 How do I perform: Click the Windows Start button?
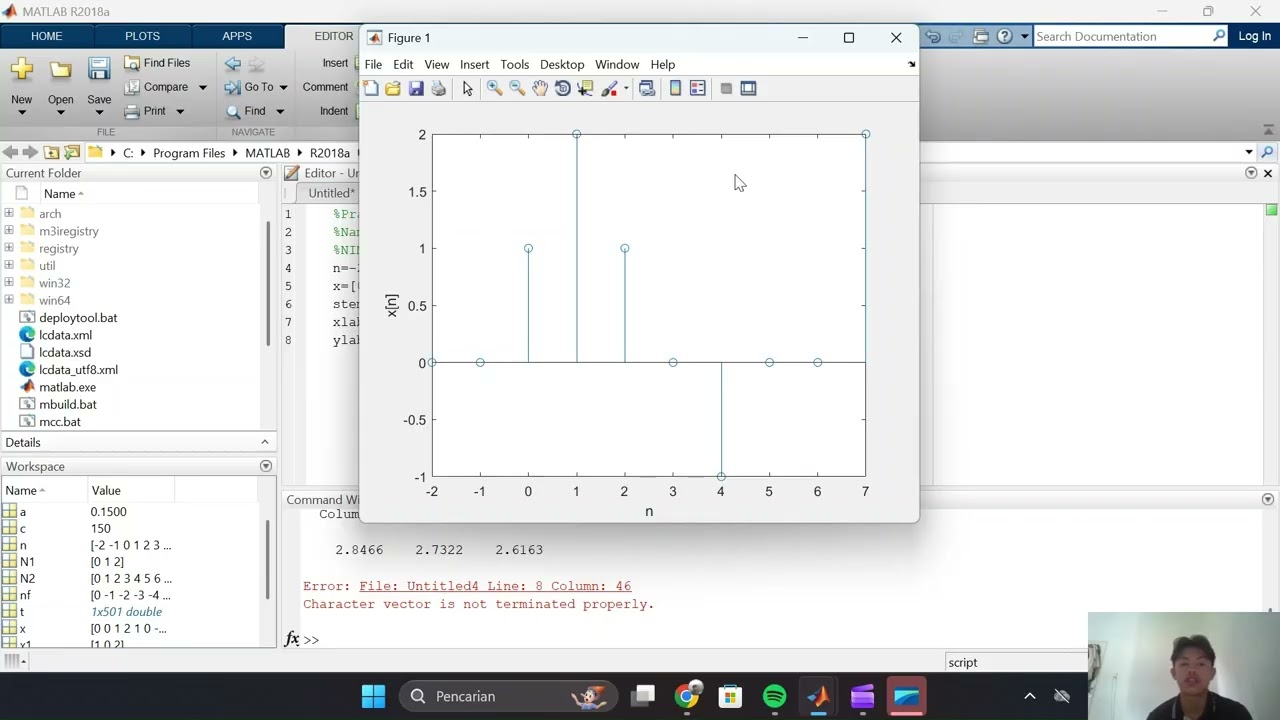click(x=373, y=696)
